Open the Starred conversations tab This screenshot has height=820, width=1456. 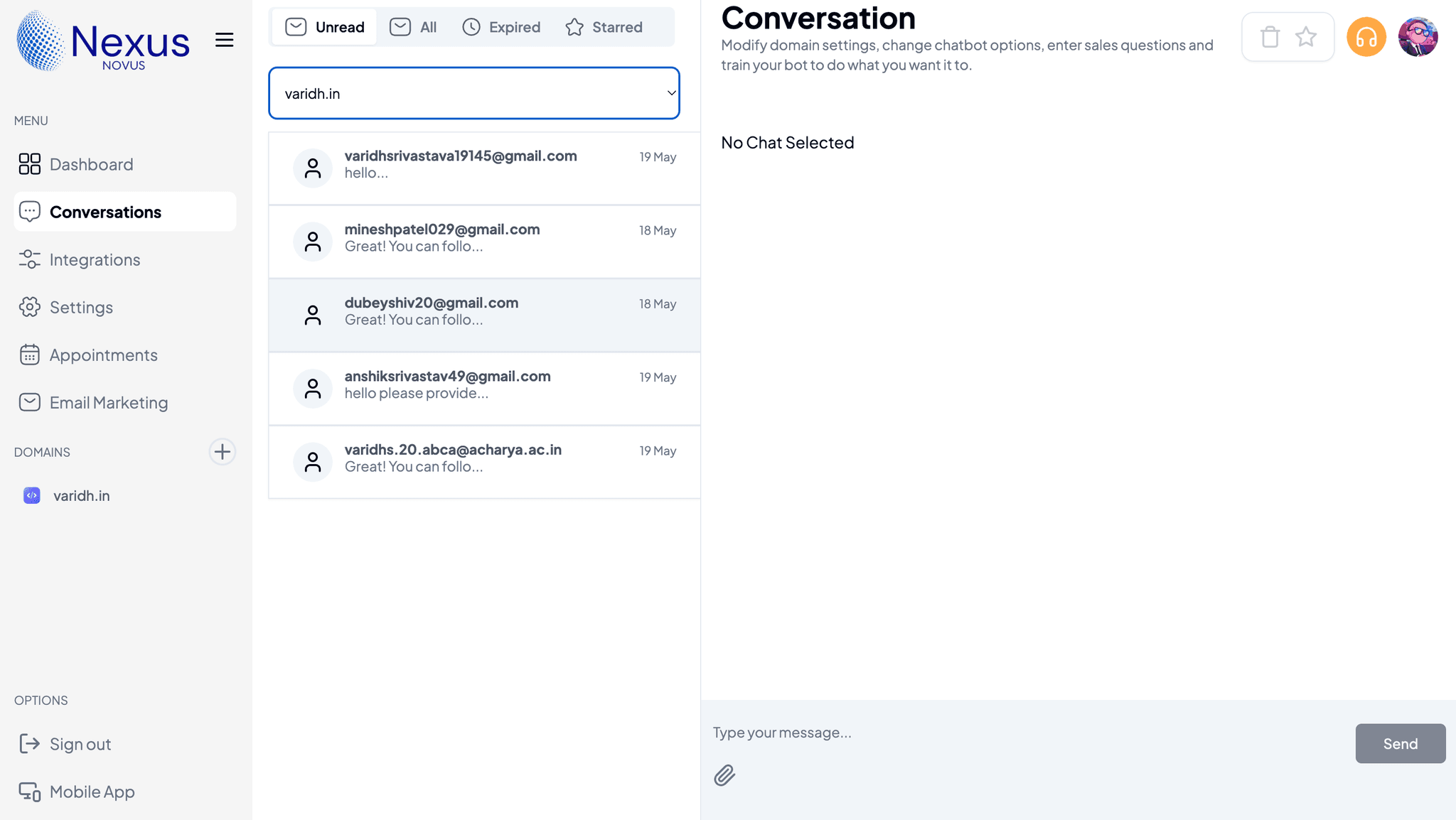click(x=604, y=27)
